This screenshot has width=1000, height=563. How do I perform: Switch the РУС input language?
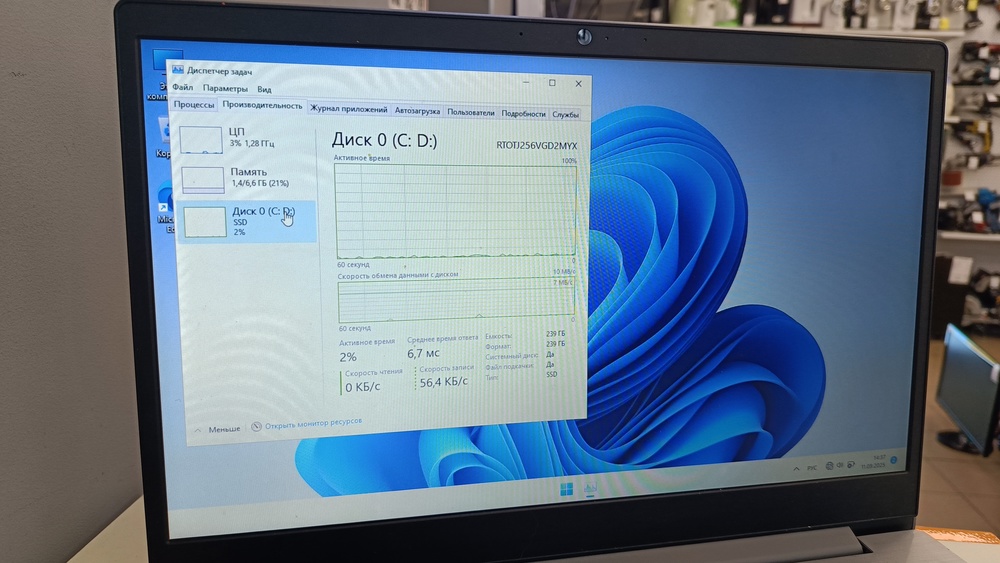(812, 468)
